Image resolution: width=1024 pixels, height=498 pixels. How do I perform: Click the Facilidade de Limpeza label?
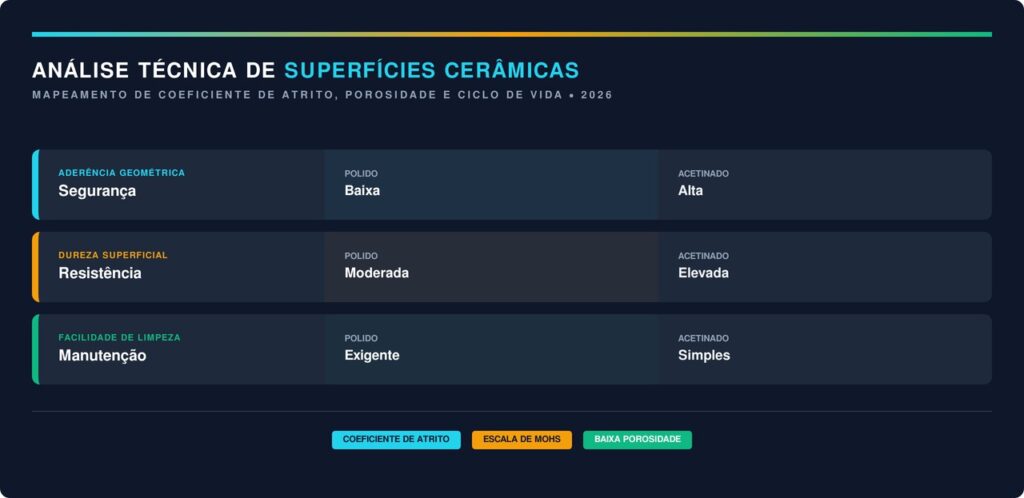tap(119, 338)
